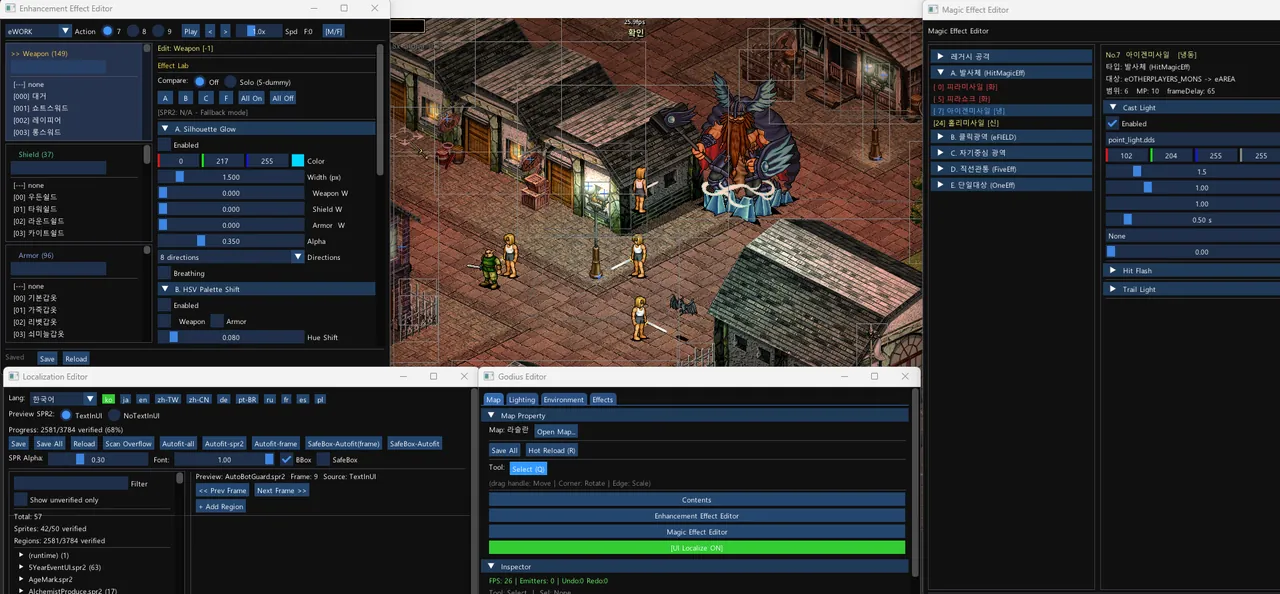Screen dimensions: 1280x594
Task: Step back with the < frame button
Action: (209, 31)
